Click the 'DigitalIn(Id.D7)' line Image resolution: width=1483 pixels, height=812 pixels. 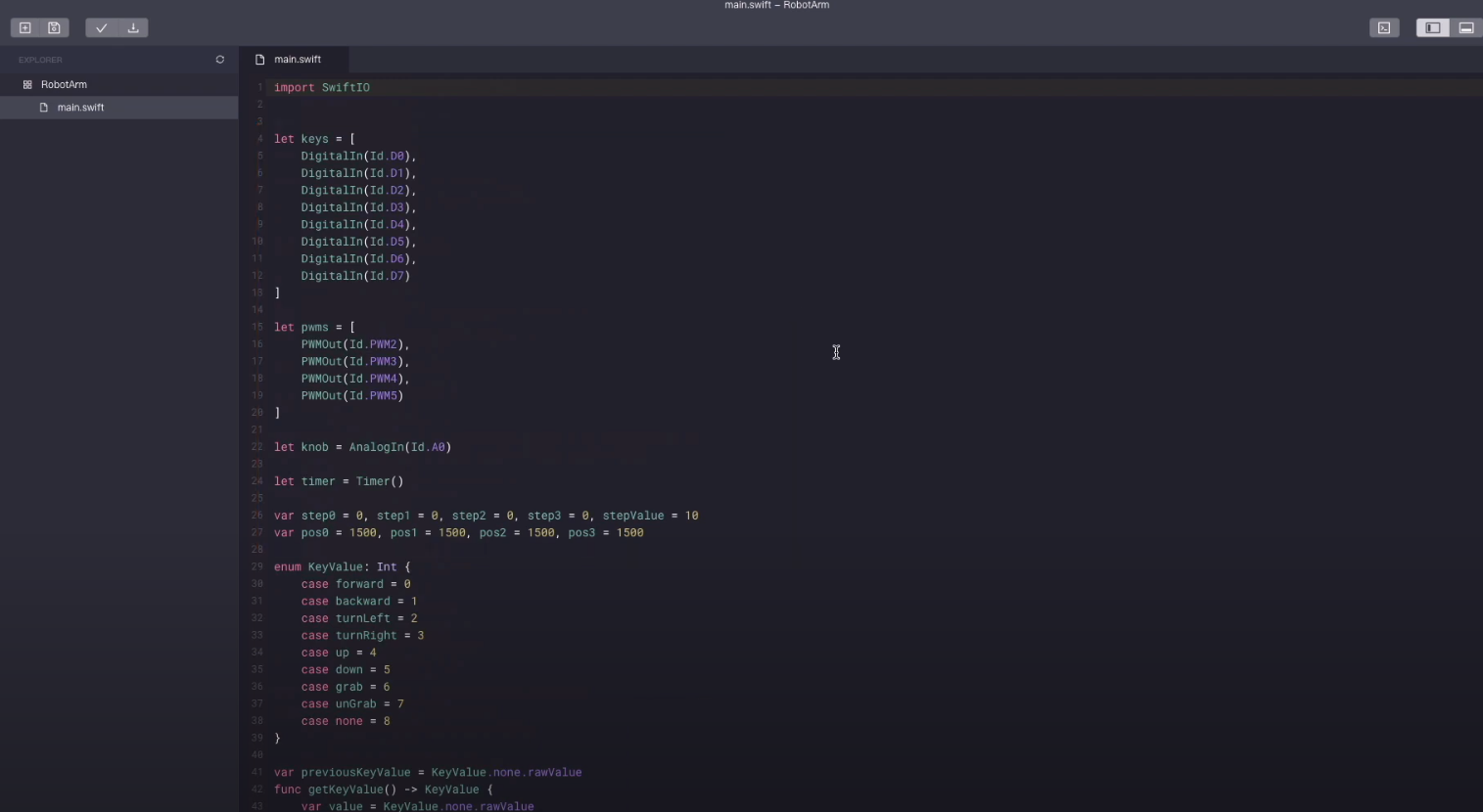pyautogui.click(x=355, y=276)
